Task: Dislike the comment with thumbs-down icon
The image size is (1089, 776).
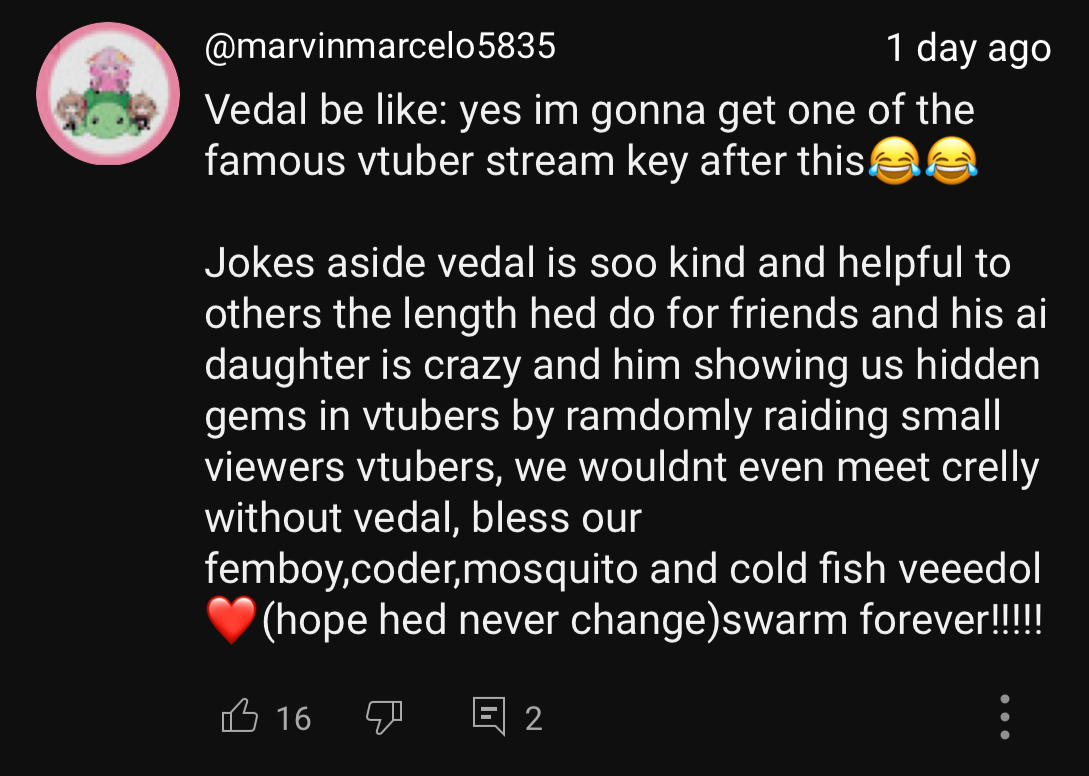Action: (384, 716)
